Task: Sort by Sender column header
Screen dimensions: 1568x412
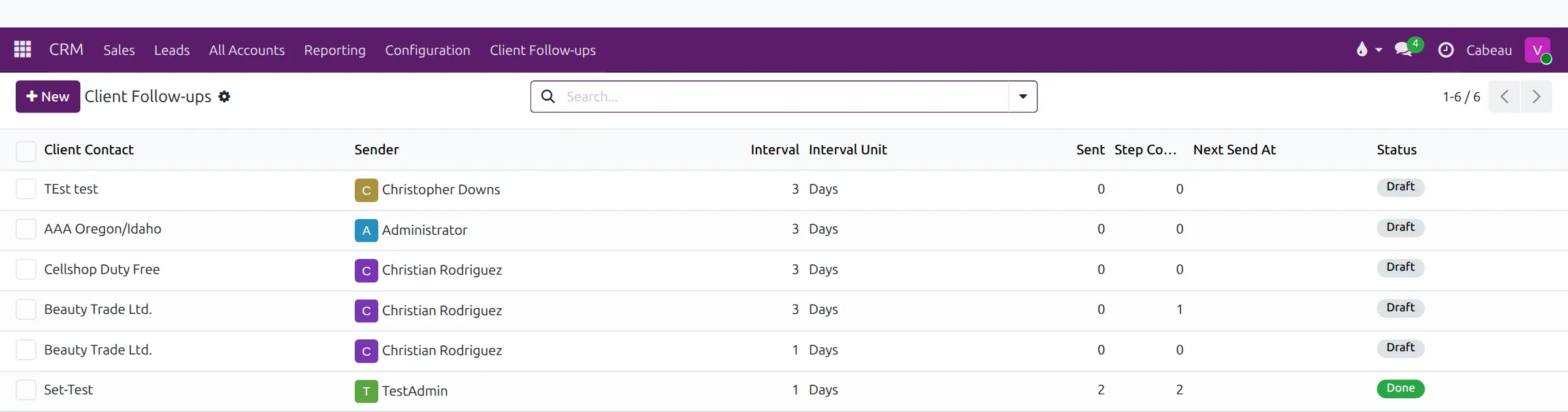Action: point(376,150)
